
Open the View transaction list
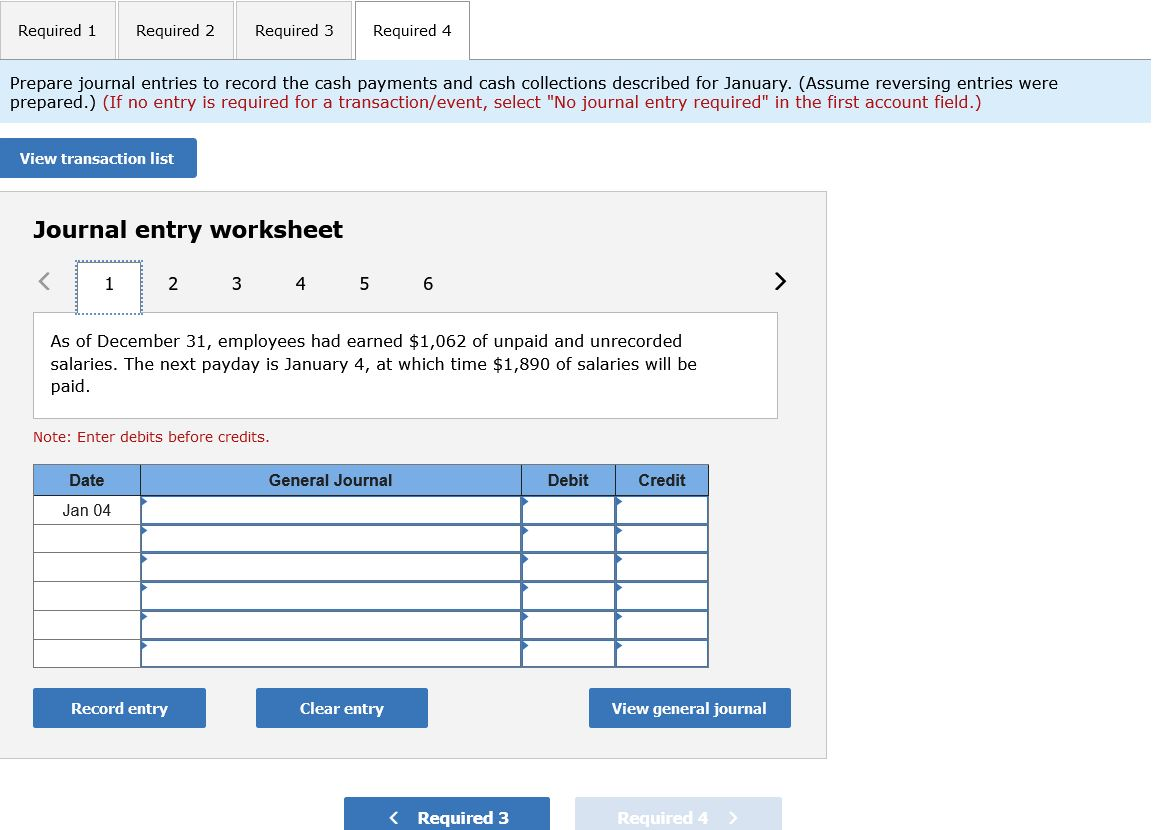(98, 158)
